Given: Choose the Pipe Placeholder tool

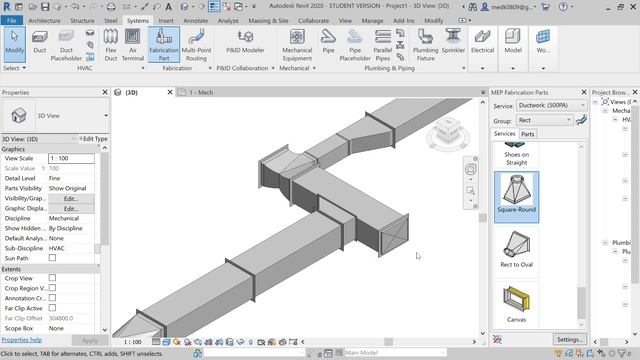Looking at the screenshot, I should coord(355,45).
